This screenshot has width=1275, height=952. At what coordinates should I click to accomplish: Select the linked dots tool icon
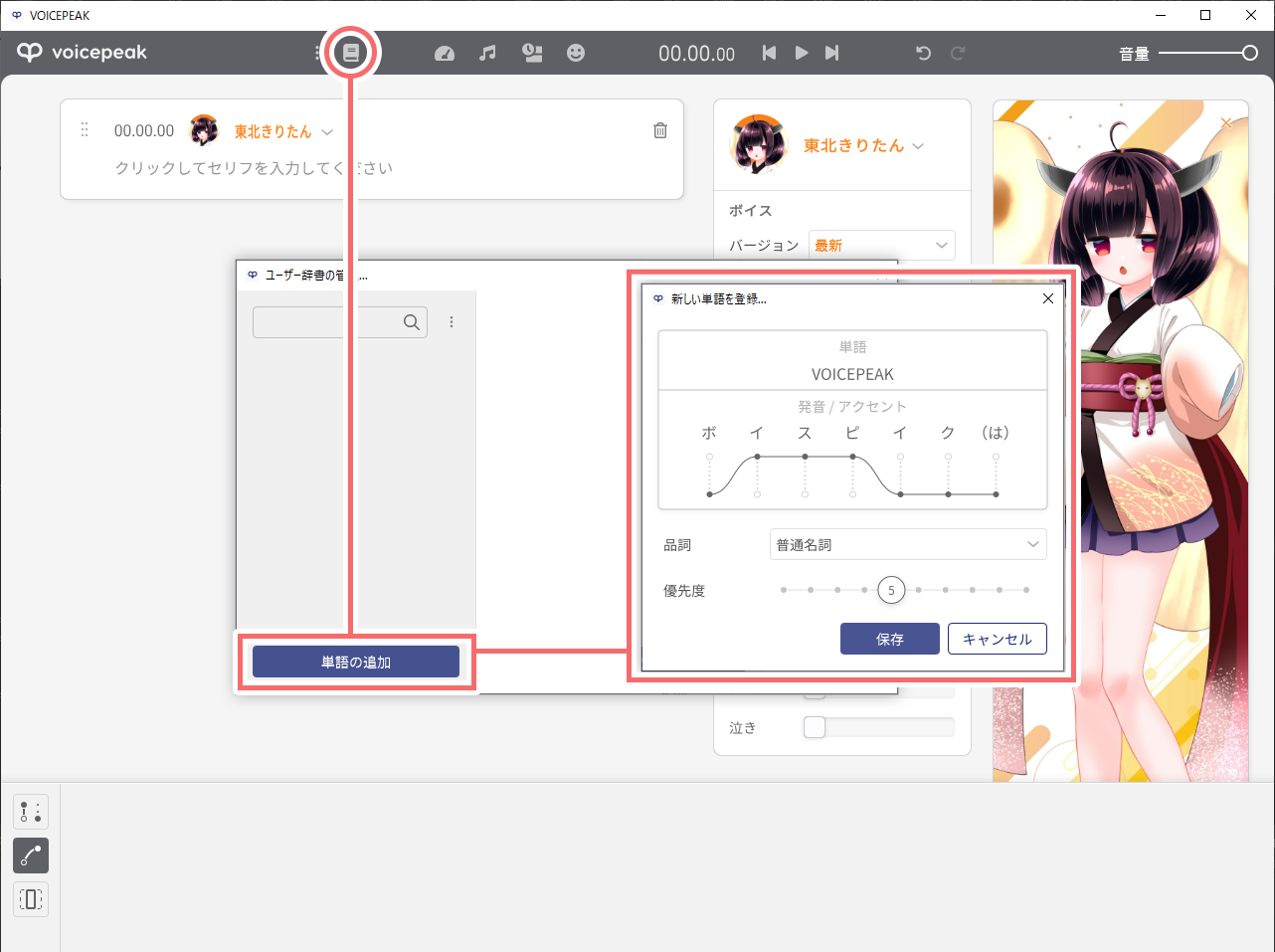[31, 812]
